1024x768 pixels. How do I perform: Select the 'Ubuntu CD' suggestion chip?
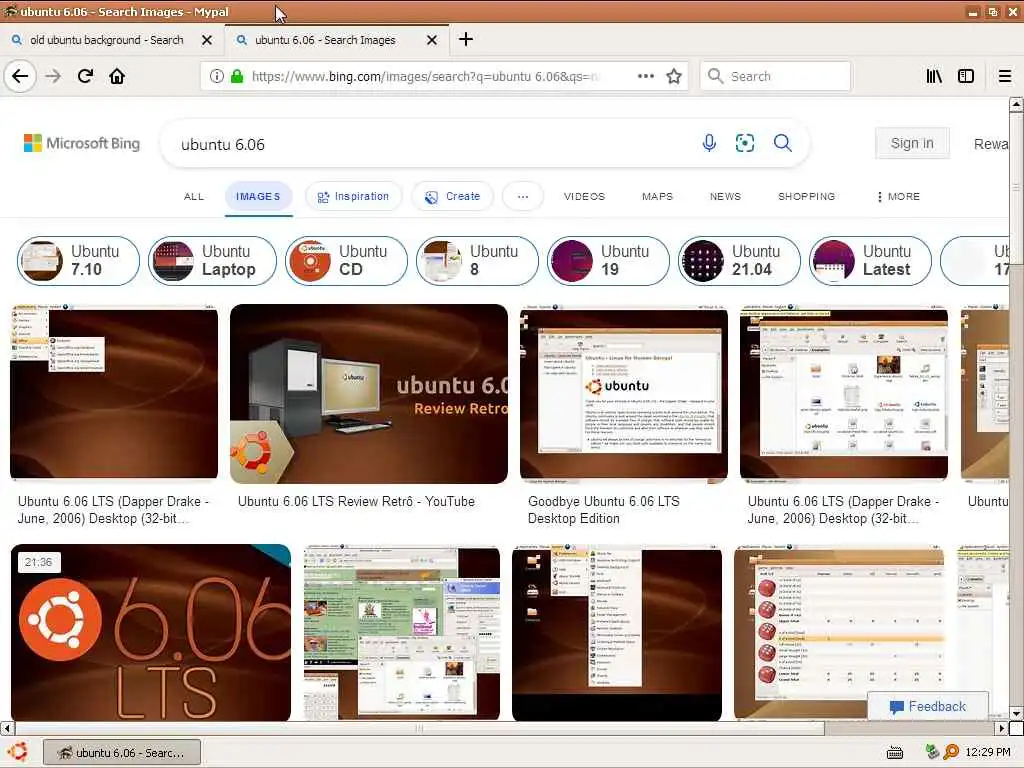tap(346, 261)
